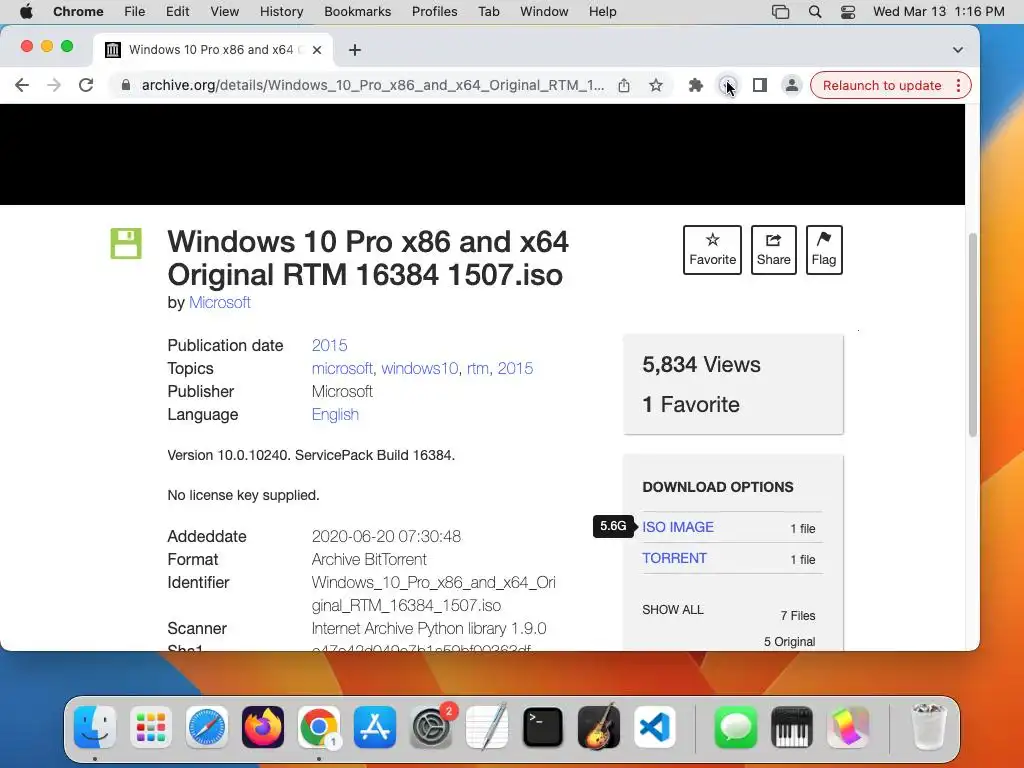The width and height of the screenshot is (1024, 768).
Task: Share this page from address bar icon
Action: click(624, 86)
